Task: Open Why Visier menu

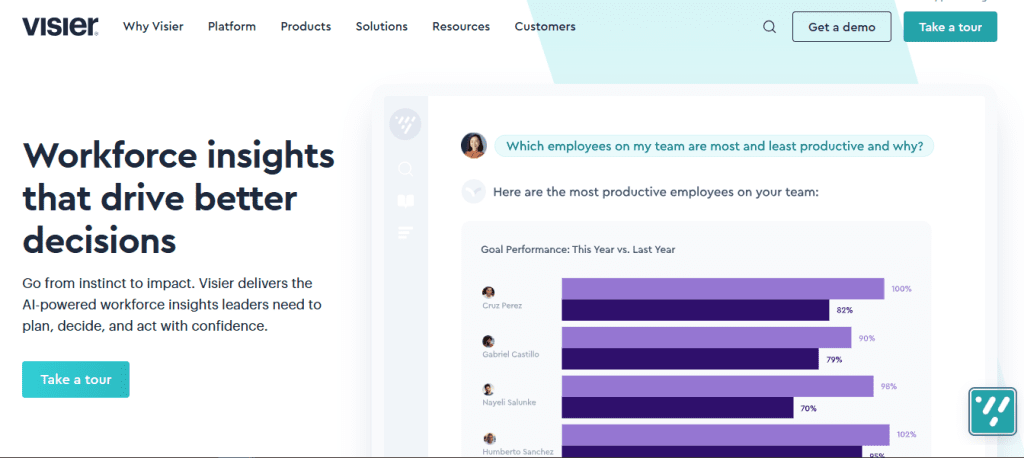Action: tap(153, 27)
